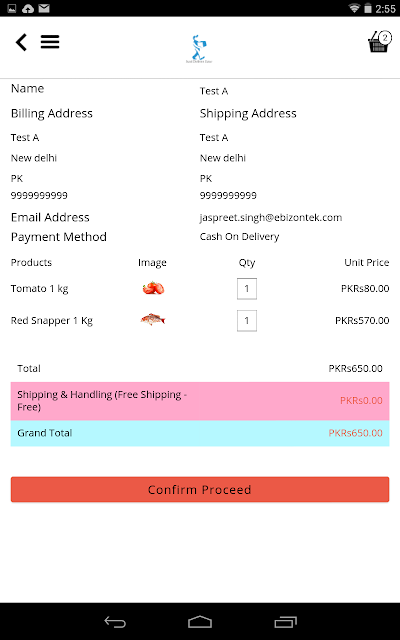Tap the back arrow icon
Image resolution: width=400 pixels, height=640 pixels.
coord(21,42)
